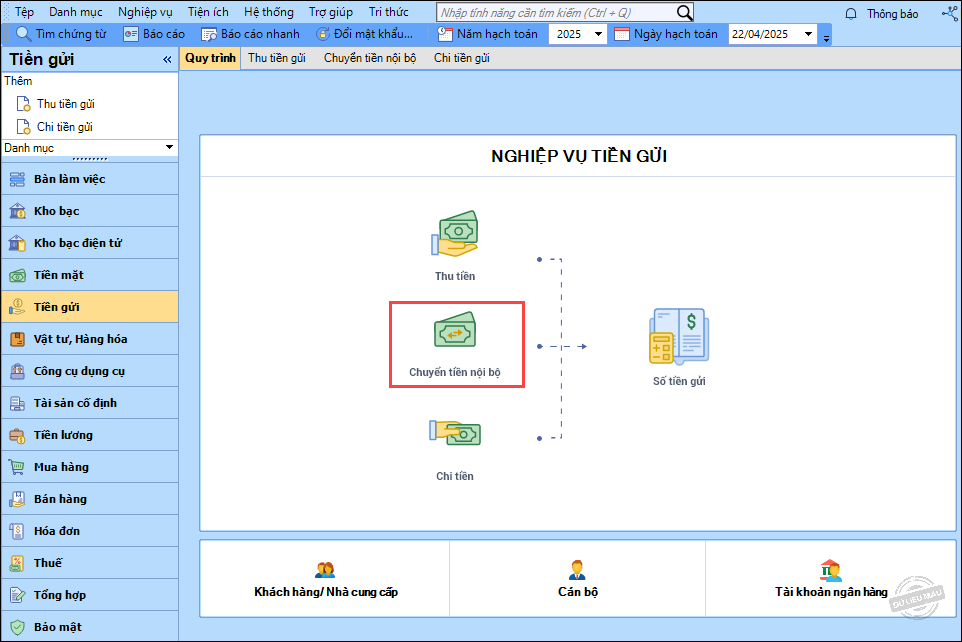
Task: Open Năm hạch toán year dropdown
Action: [598, 34]
